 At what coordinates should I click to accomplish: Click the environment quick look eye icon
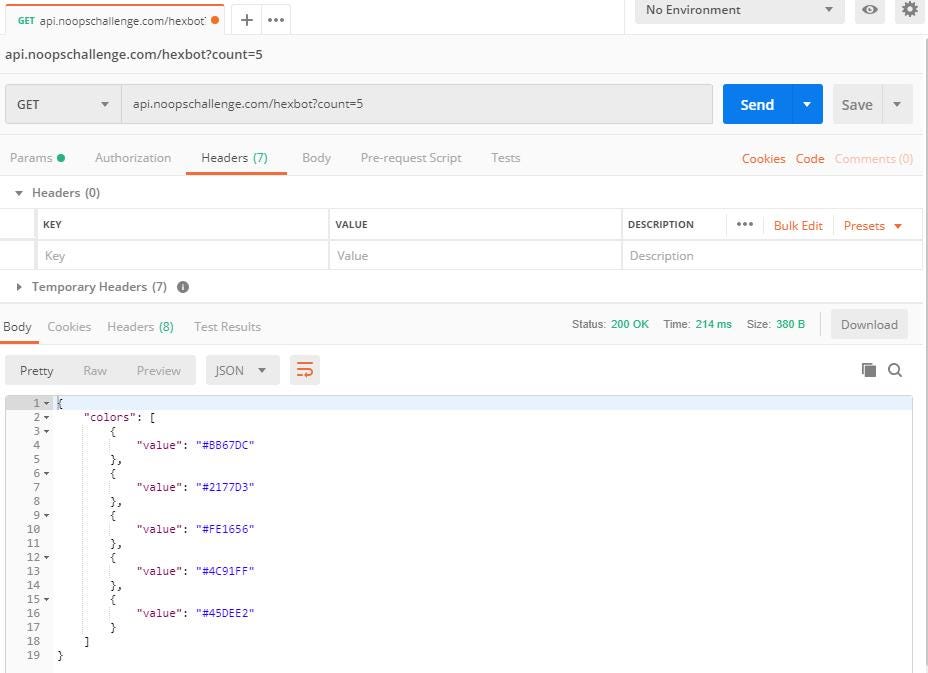pyautogui.click(x=870, y=10)
